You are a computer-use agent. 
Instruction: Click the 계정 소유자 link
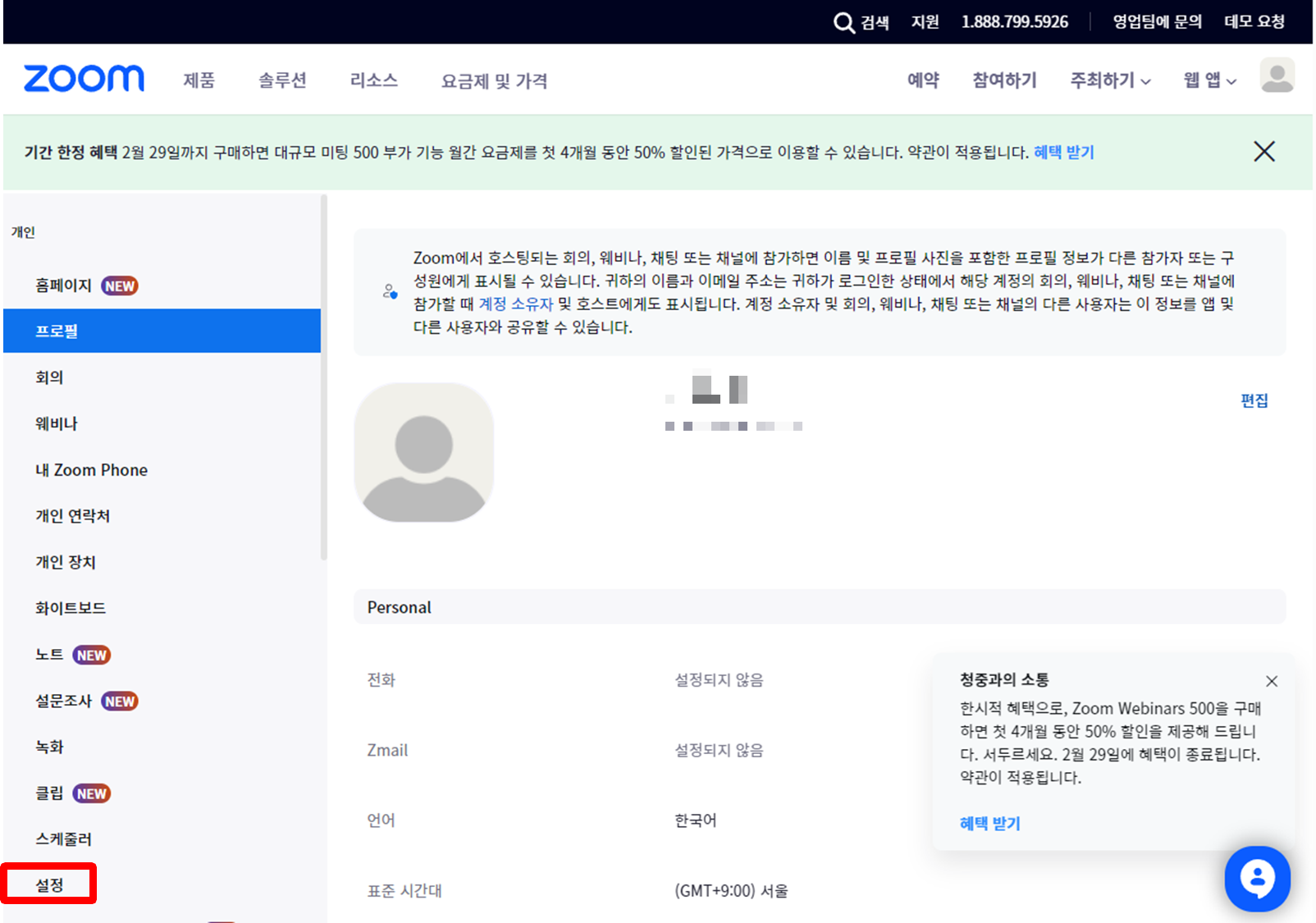(516, 304)
